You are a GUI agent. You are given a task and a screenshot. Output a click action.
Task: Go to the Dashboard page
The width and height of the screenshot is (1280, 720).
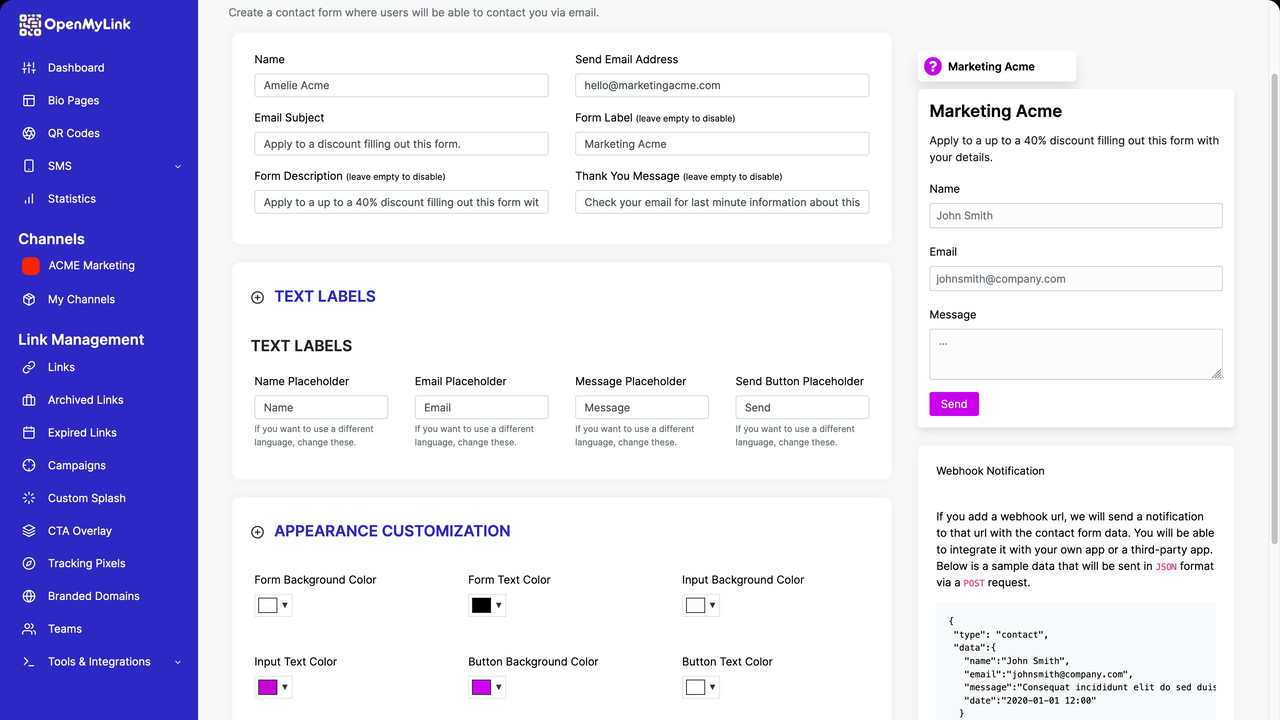(75, 67)
